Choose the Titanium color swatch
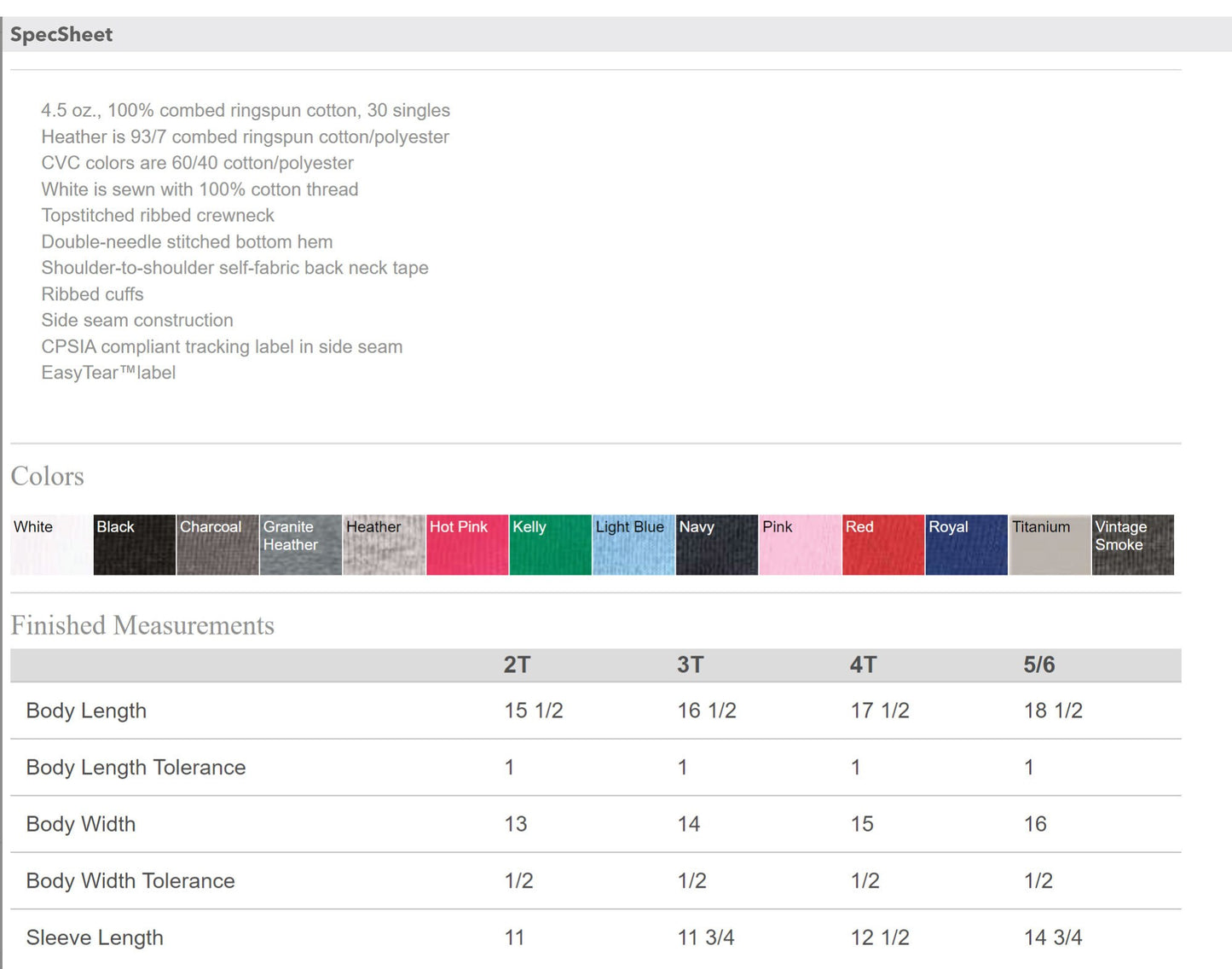Image resolution: width=1232 pixels, height=969 pixels. tap(1049, 544)
